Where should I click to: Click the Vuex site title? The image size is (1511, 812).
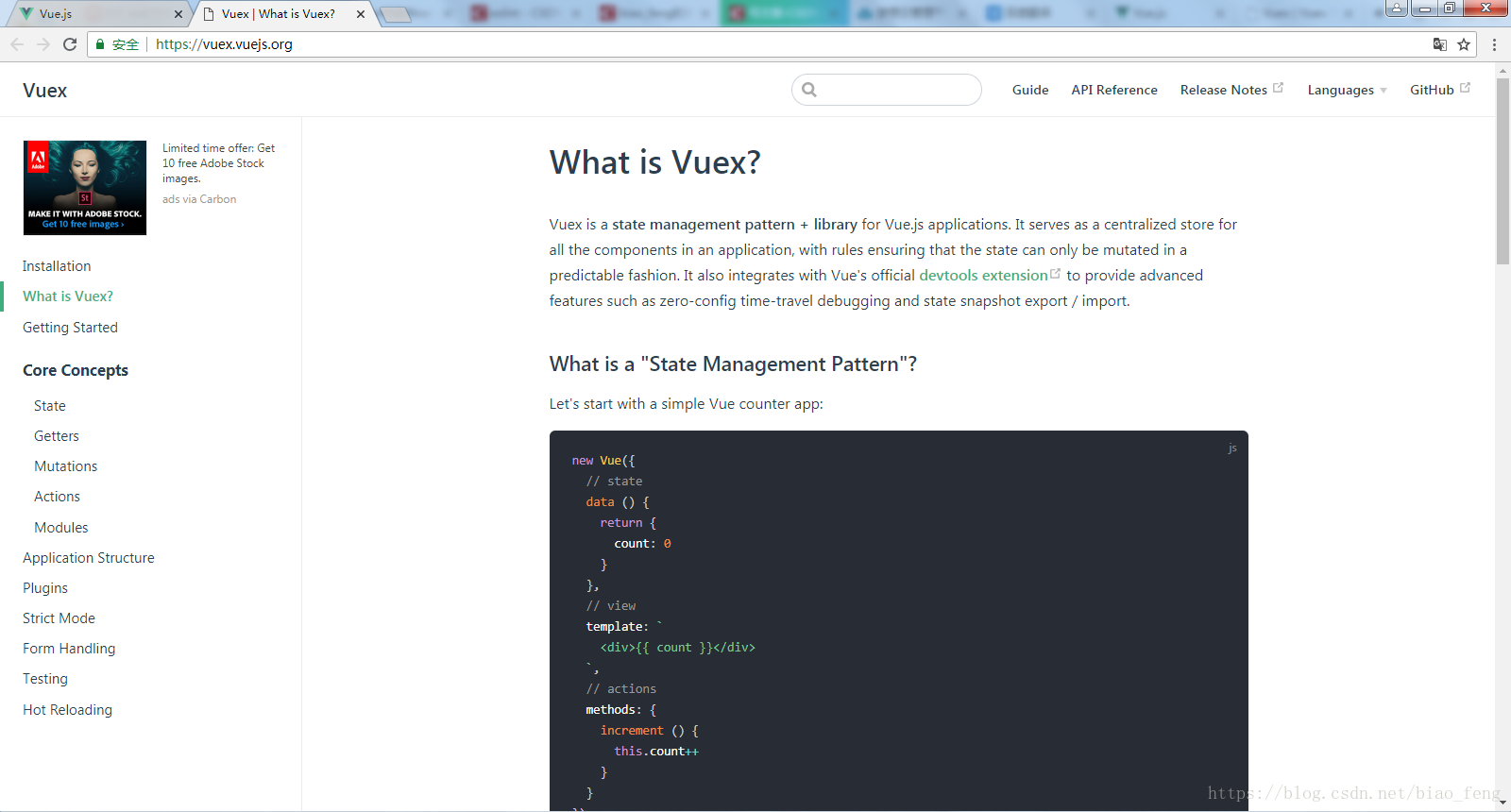pyautogui.click(x=45, y=91)
